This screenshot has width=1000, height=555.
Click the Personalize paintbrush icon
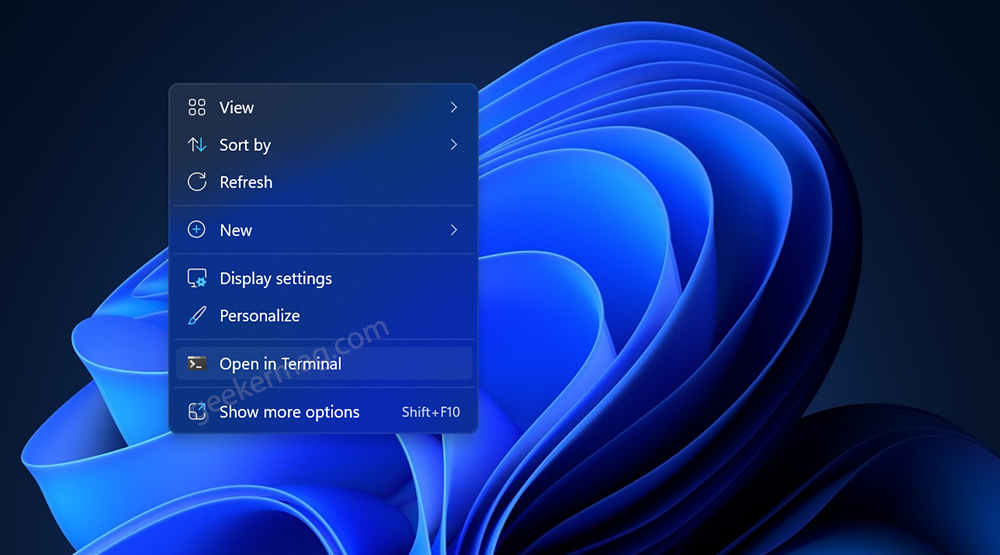click(197, 315)
